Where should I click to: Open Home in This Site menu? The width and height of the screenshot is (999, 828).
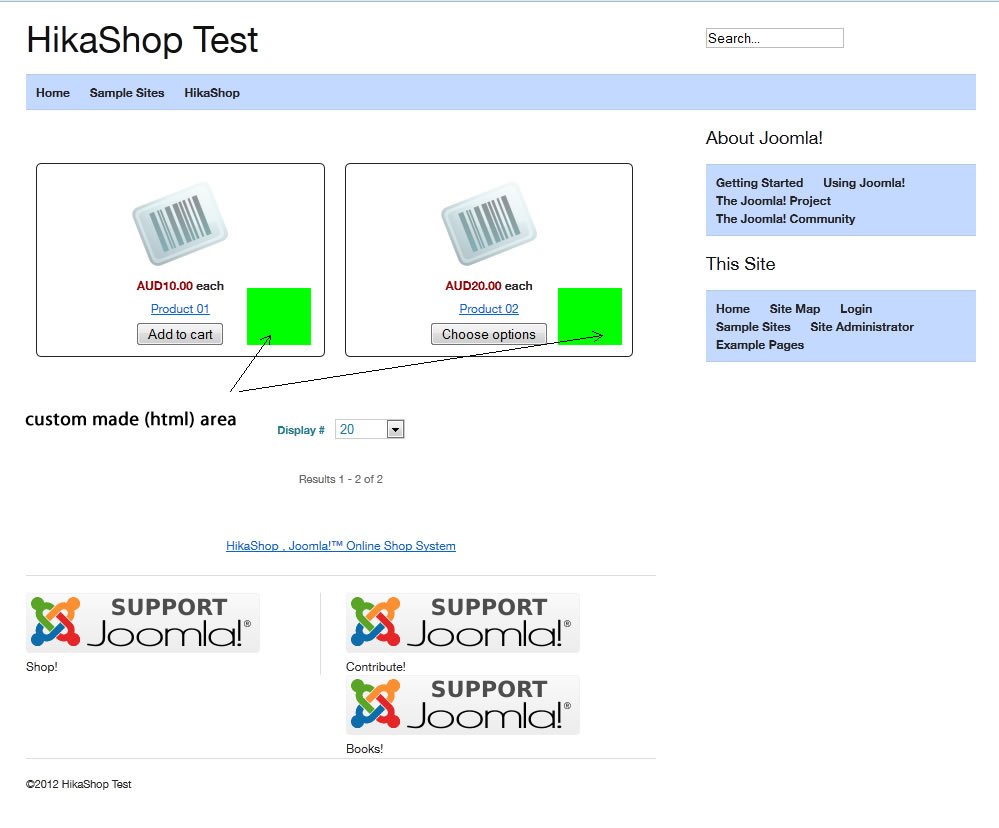[733, 309]
